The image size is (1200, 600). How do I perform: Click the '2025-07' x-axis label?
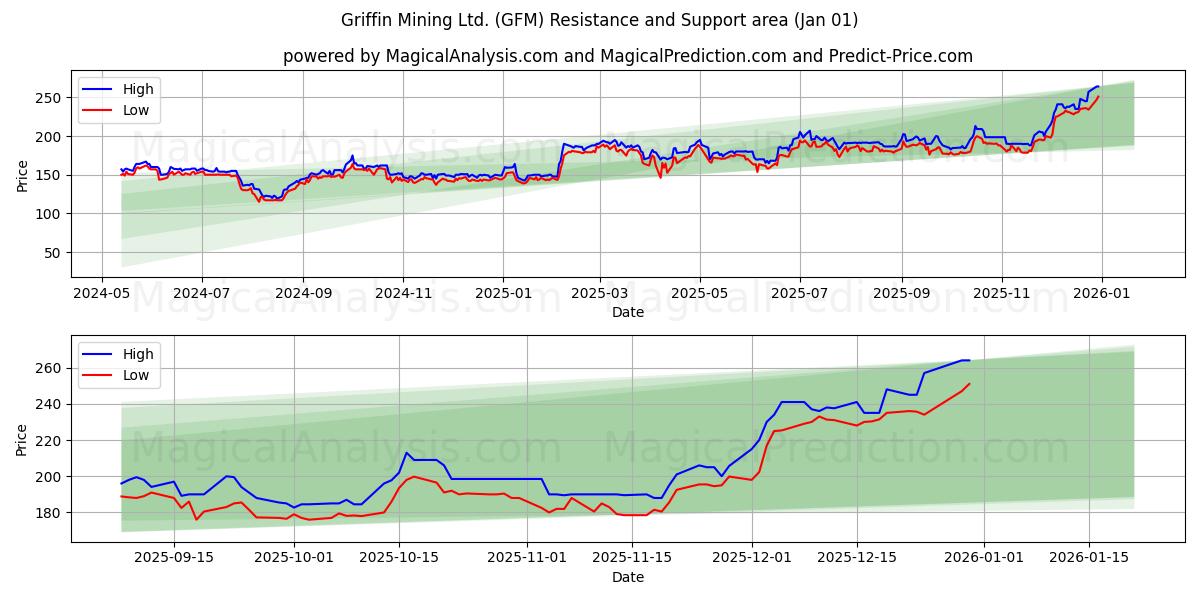tap(800, 295)
